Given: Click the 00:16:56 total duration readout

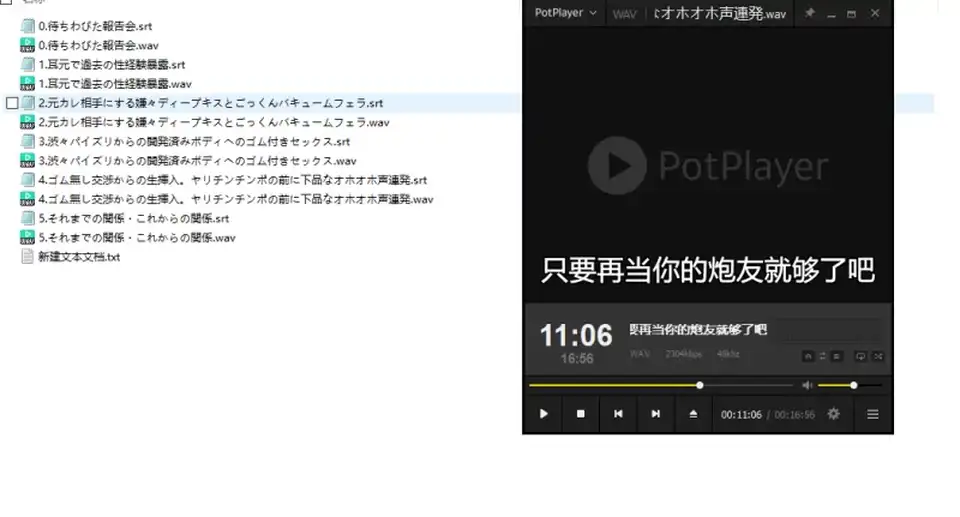Looking at the screenshot, I should [x=795, y=415].
